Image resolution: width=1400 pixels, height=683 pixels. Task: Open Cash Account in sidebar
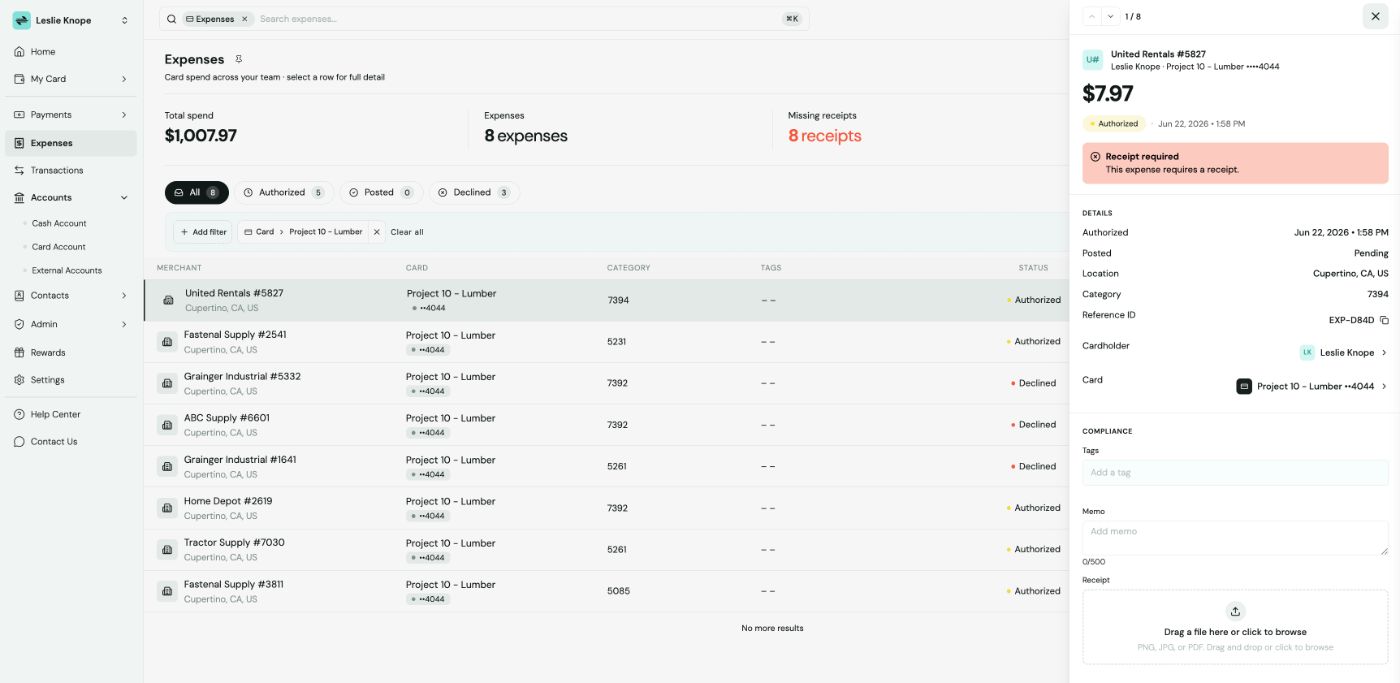tap(59, 223)
